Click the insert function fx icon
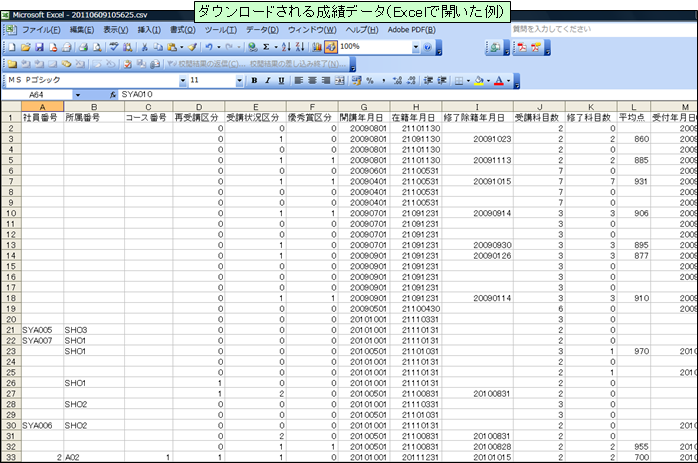Image resolution: width=698 pixels, height=463 pixels. (x=113, y=95)
